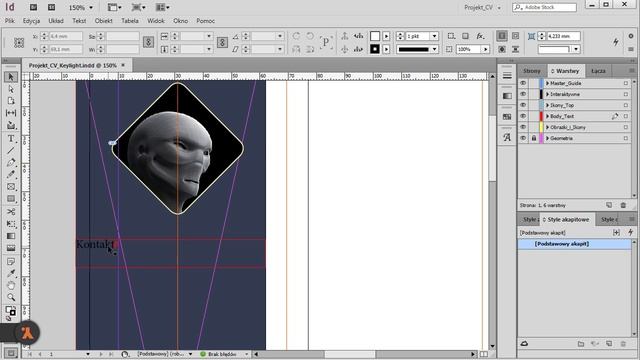Viewport: 640px width, 360px height.
Task: Open the effects fx button
Action: [x=480, y=36]
